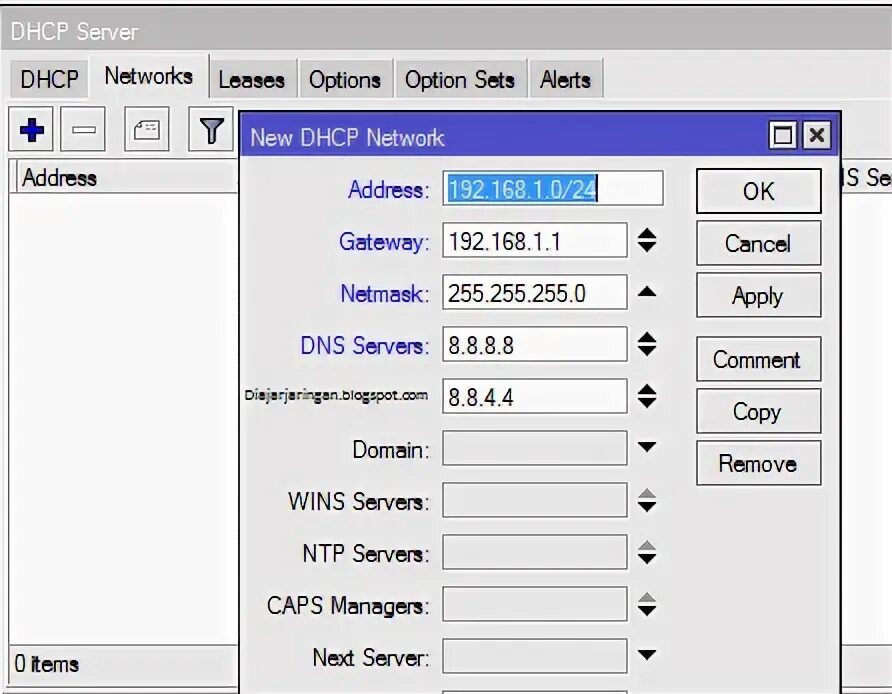Close the New DHCP Network dialog

point(817,135)
